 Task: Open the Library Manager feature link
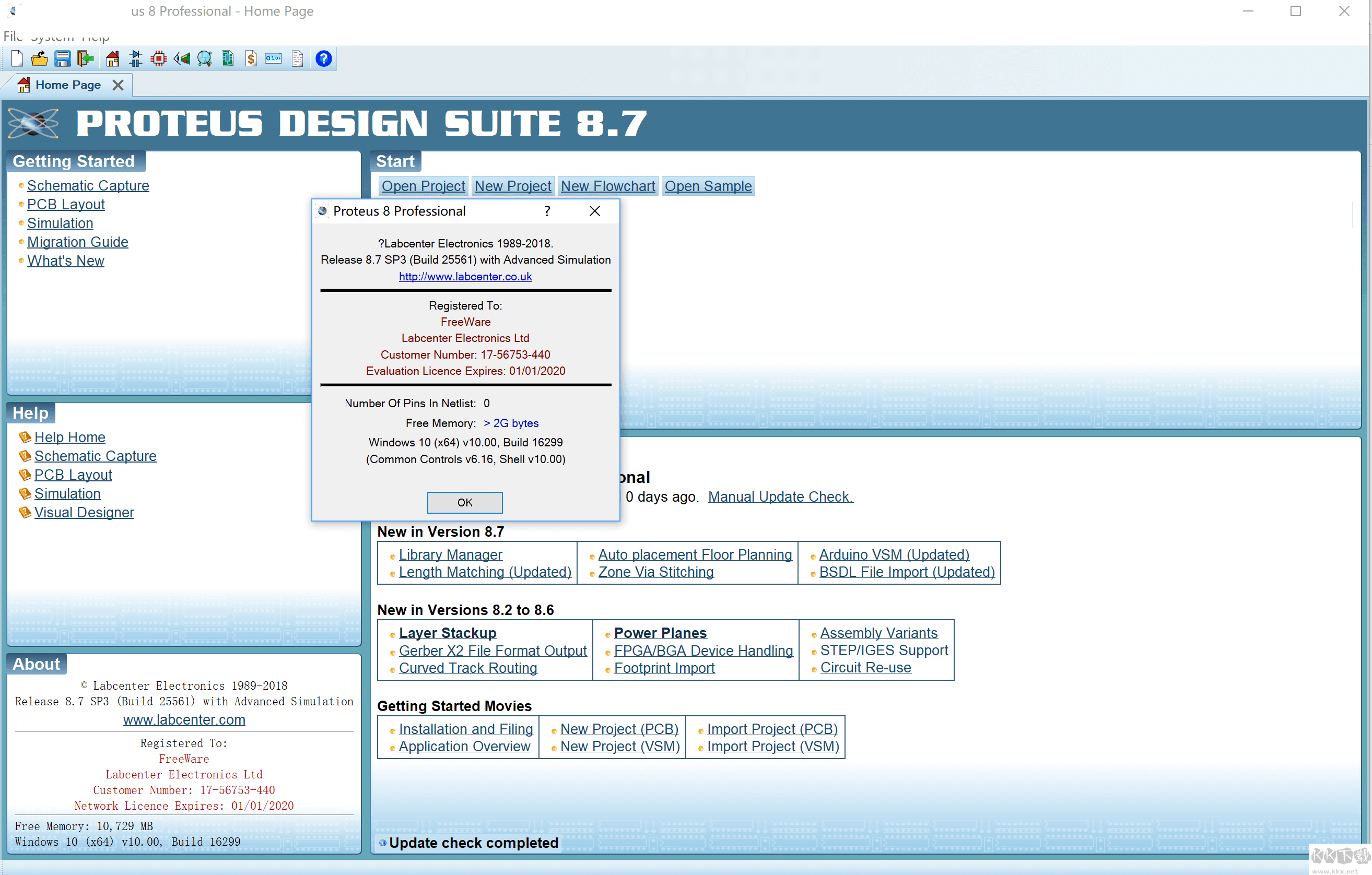(x=450, y=554)
